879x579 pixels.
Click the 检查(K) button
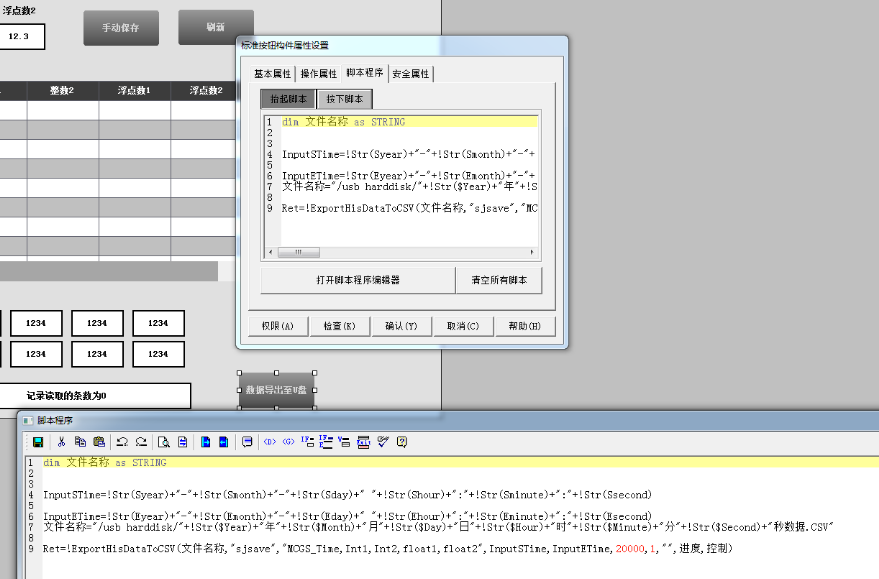340,326
